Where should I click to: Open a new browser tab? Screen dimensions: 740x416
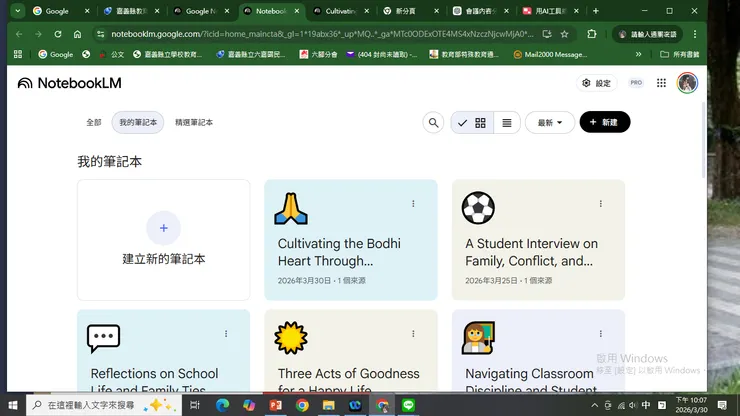(596, 11)
